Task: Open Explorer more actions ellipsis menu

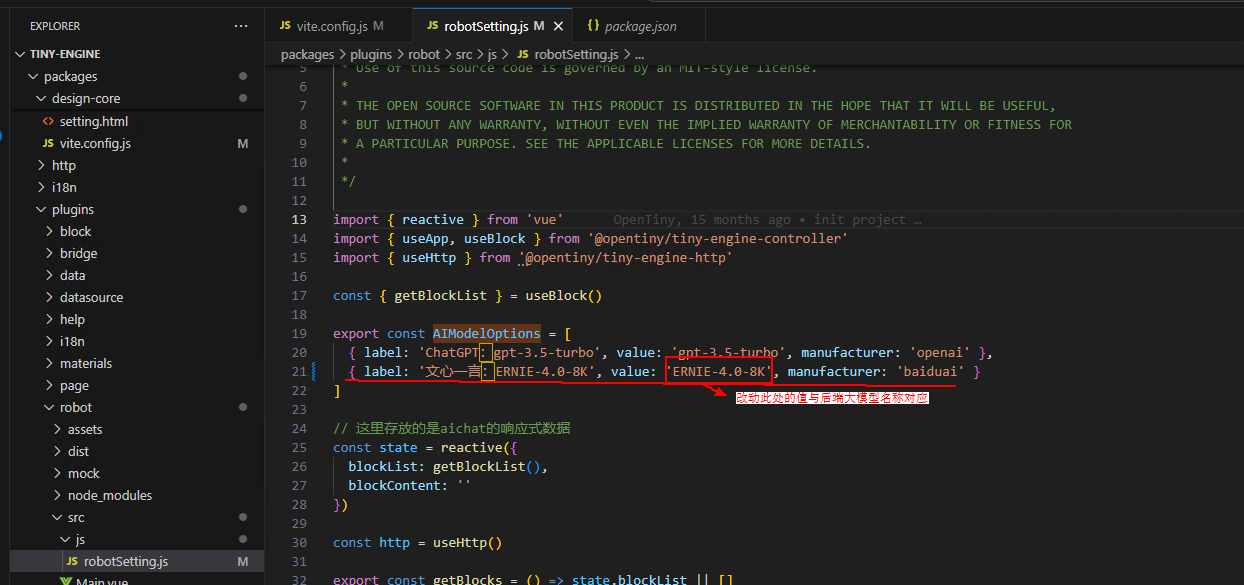Action: coord(240,26)
